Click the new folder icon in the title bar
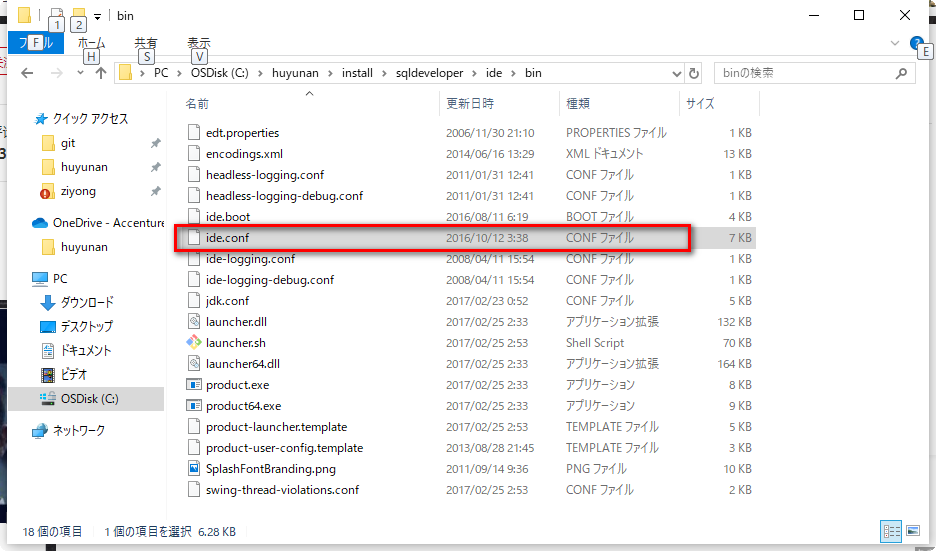This screenshot has width=936, height=551. pyautogui.click(x=78, y=14)
